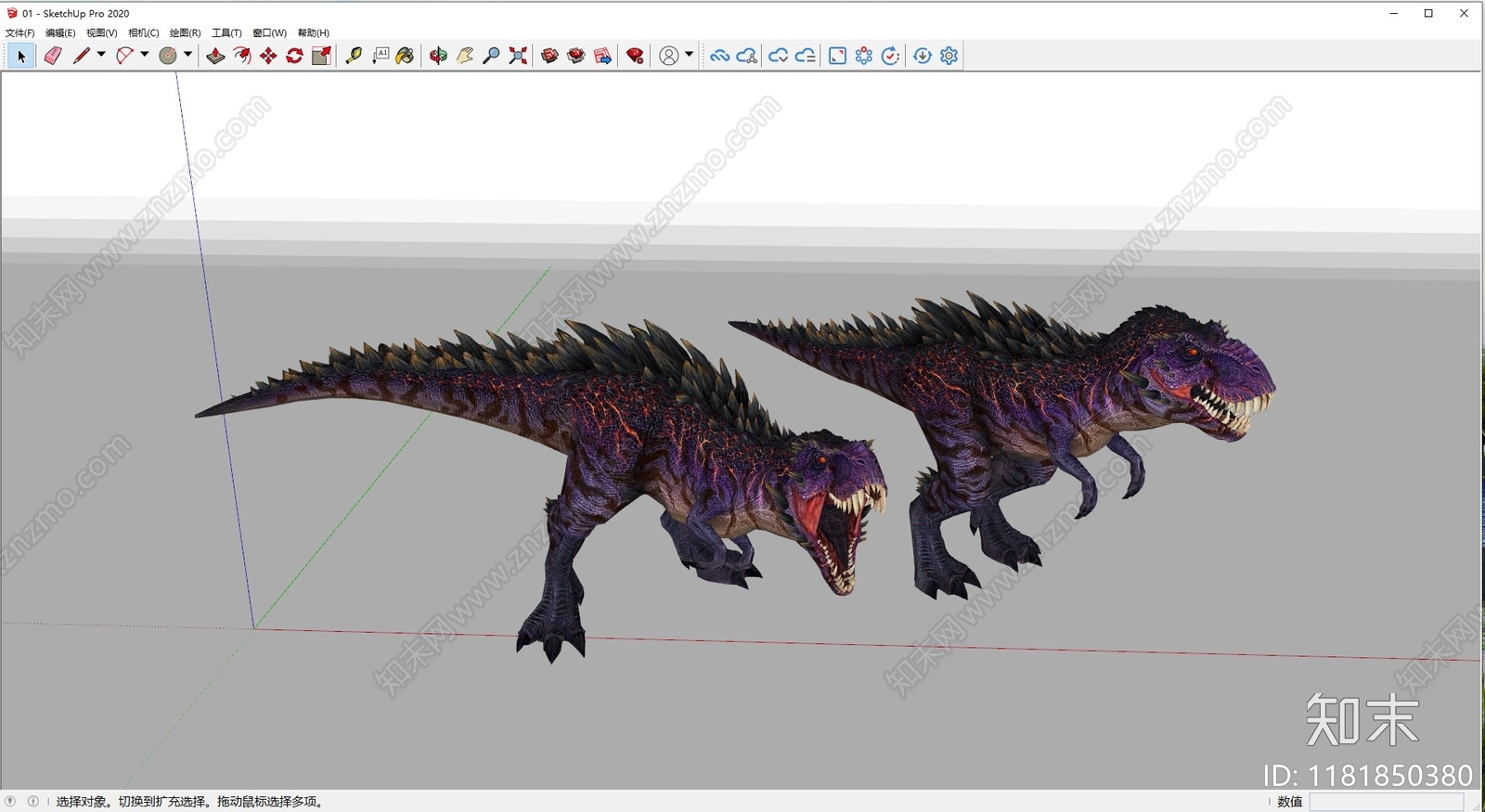
Task: Click the 数值 measurements input box
Action: [x=1387, y=802]
